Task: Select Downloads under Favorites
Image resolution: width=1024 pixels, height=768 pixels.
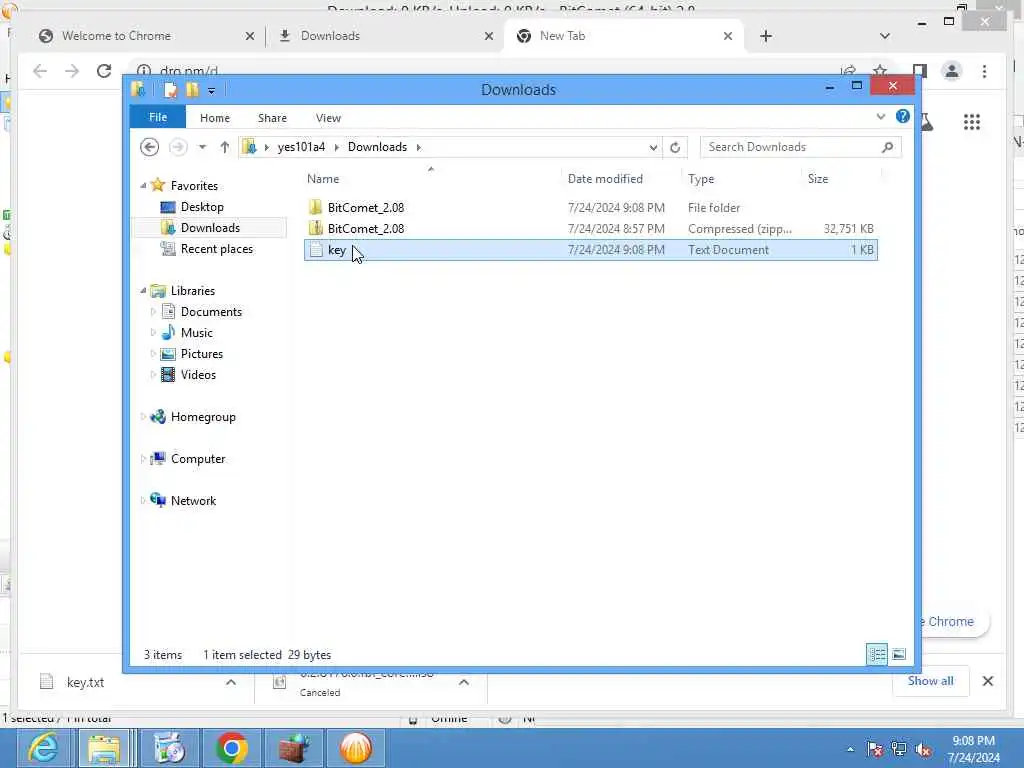Action: tap(210, 228)
